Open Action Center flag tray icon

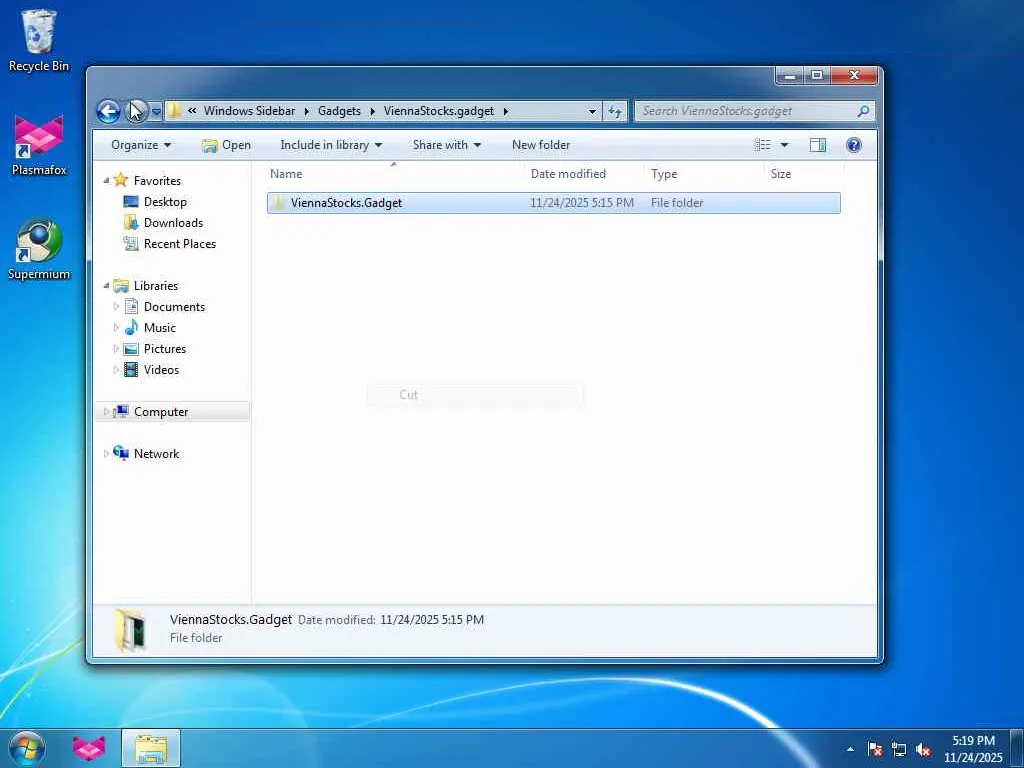coord(875,749)
